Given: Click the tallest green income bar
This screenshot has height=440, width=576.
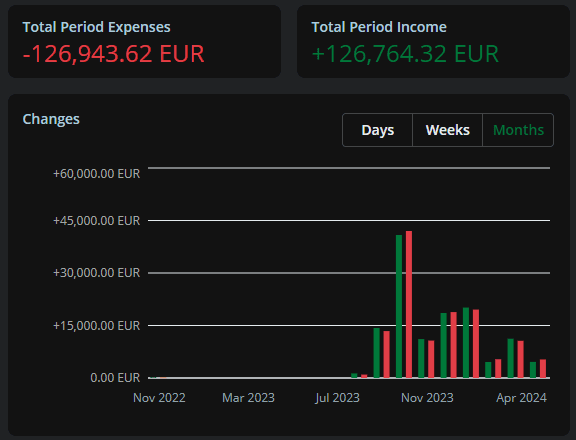Looking at the screenshot, I should coord(399,306).
